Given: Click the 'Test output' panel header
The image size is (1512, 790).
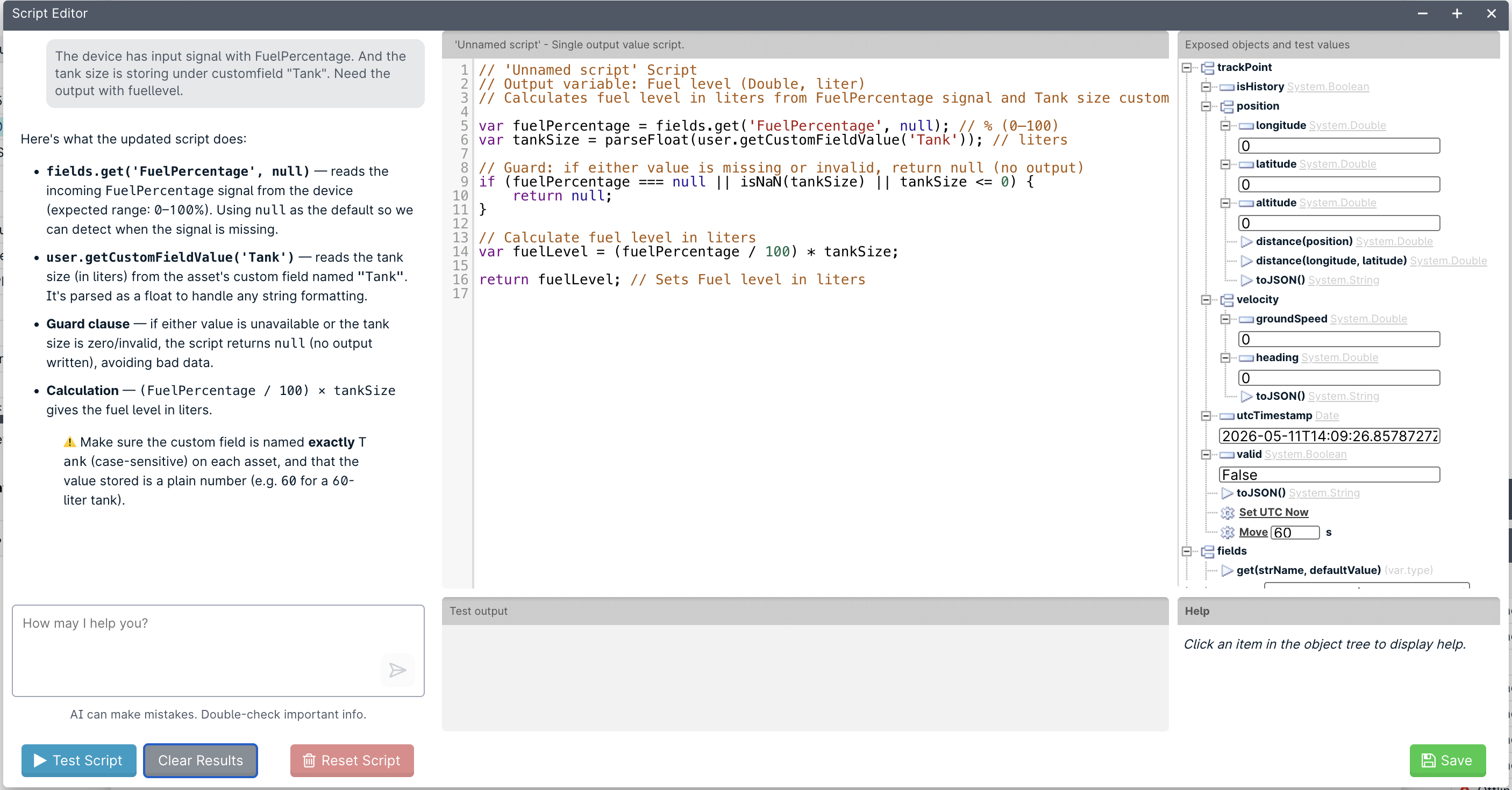Looking at the screenshot, I should point(805,611).
